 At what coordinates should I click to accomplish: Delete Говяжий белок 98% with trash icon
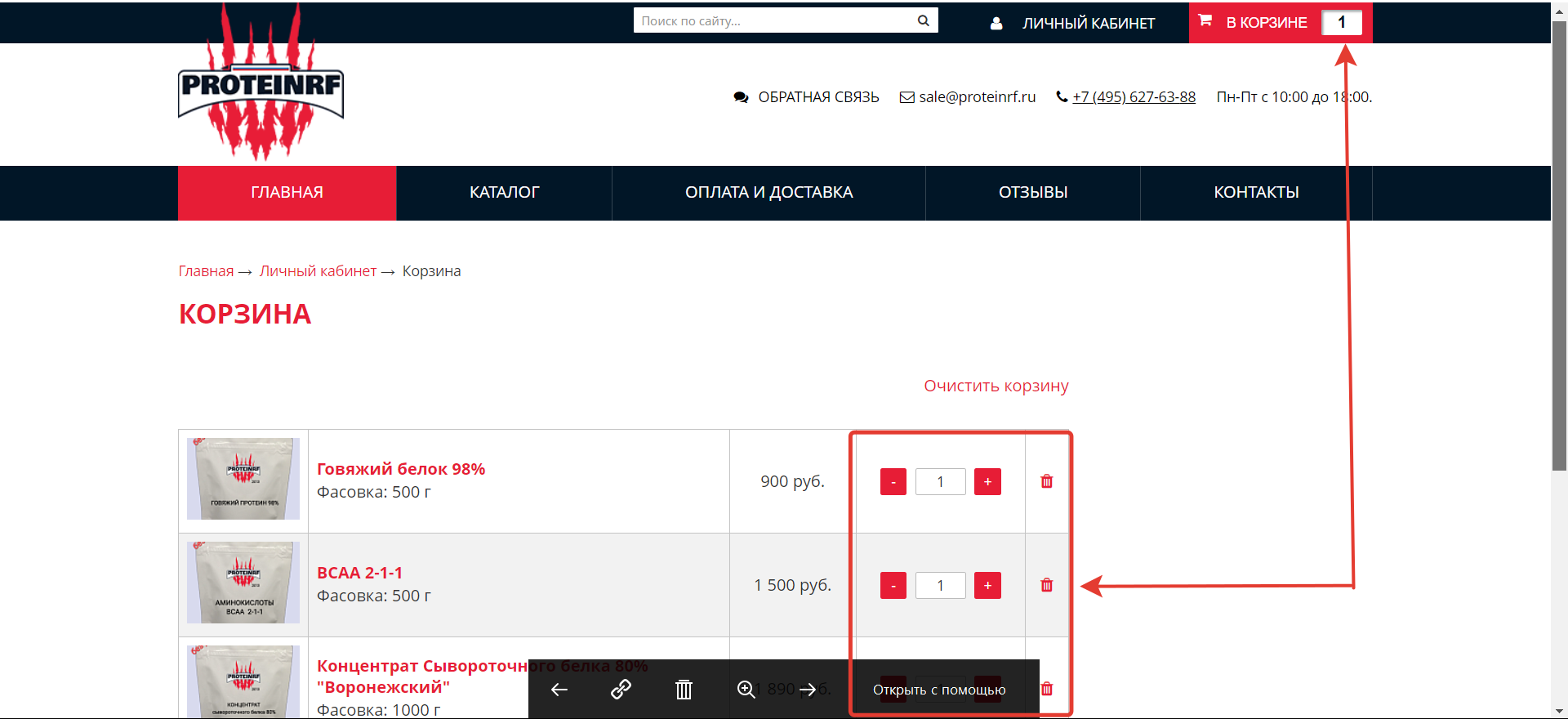1046,481
